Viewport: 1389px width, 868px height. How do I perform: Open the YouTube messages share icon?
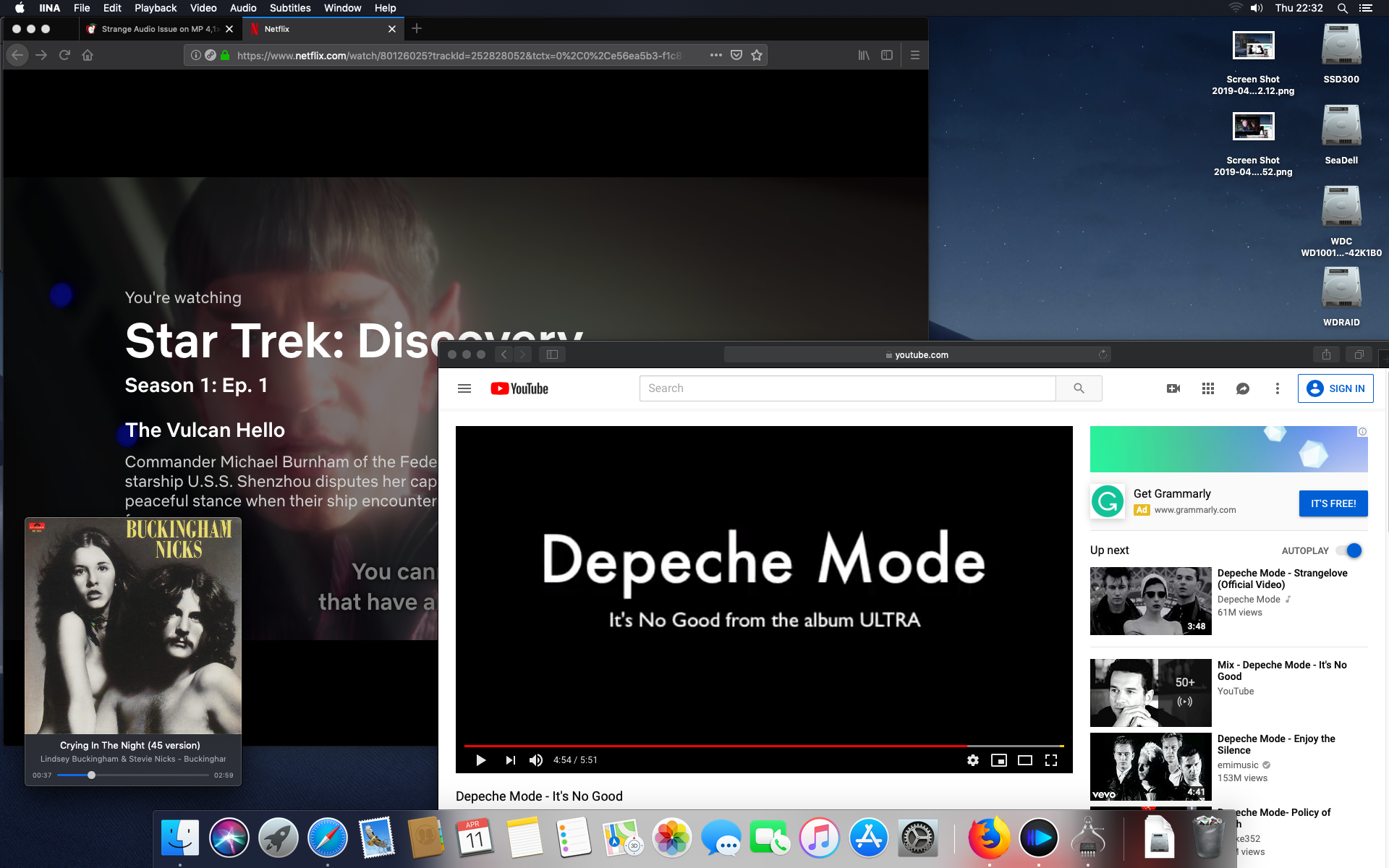click(x=1243, y=388)
